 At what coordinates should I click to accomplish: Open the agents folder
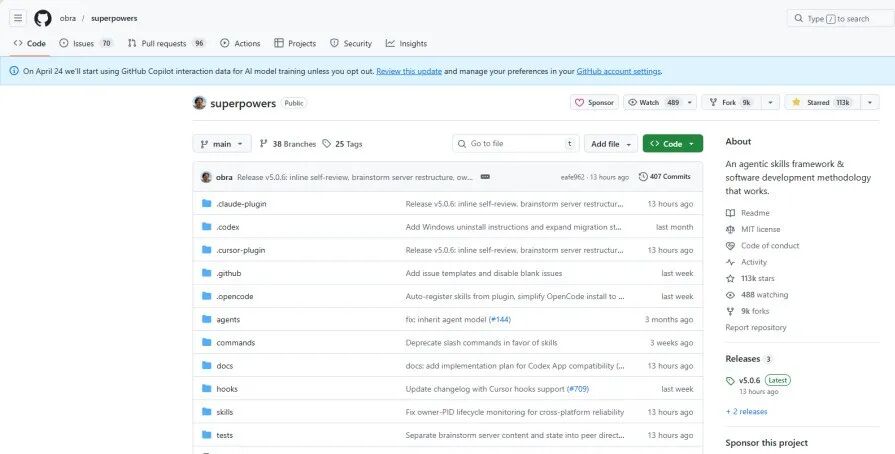(228, 319)
